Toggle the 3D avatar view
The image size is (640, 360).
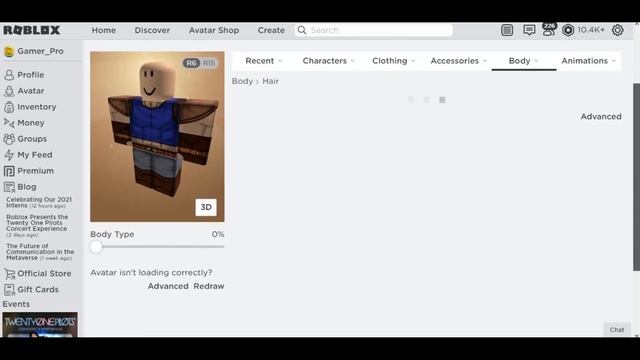(206, 207)
